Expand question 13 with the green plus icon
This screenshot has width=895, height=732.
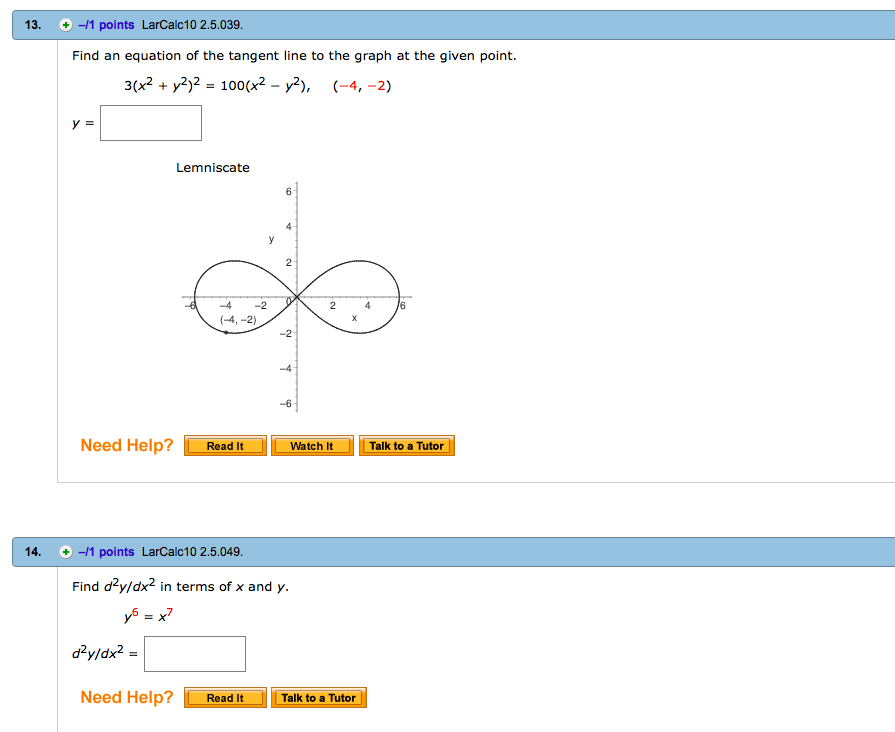click(66, 25)
